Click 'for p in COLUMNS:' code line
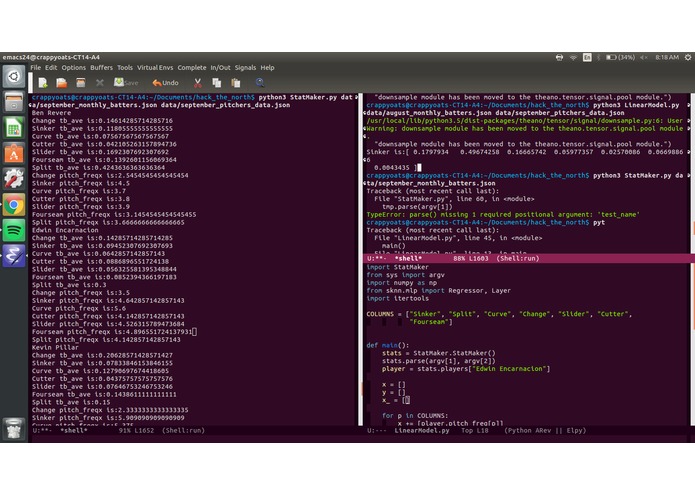The image size is (695, 494). pyautogui.click(x=415, y=416)
